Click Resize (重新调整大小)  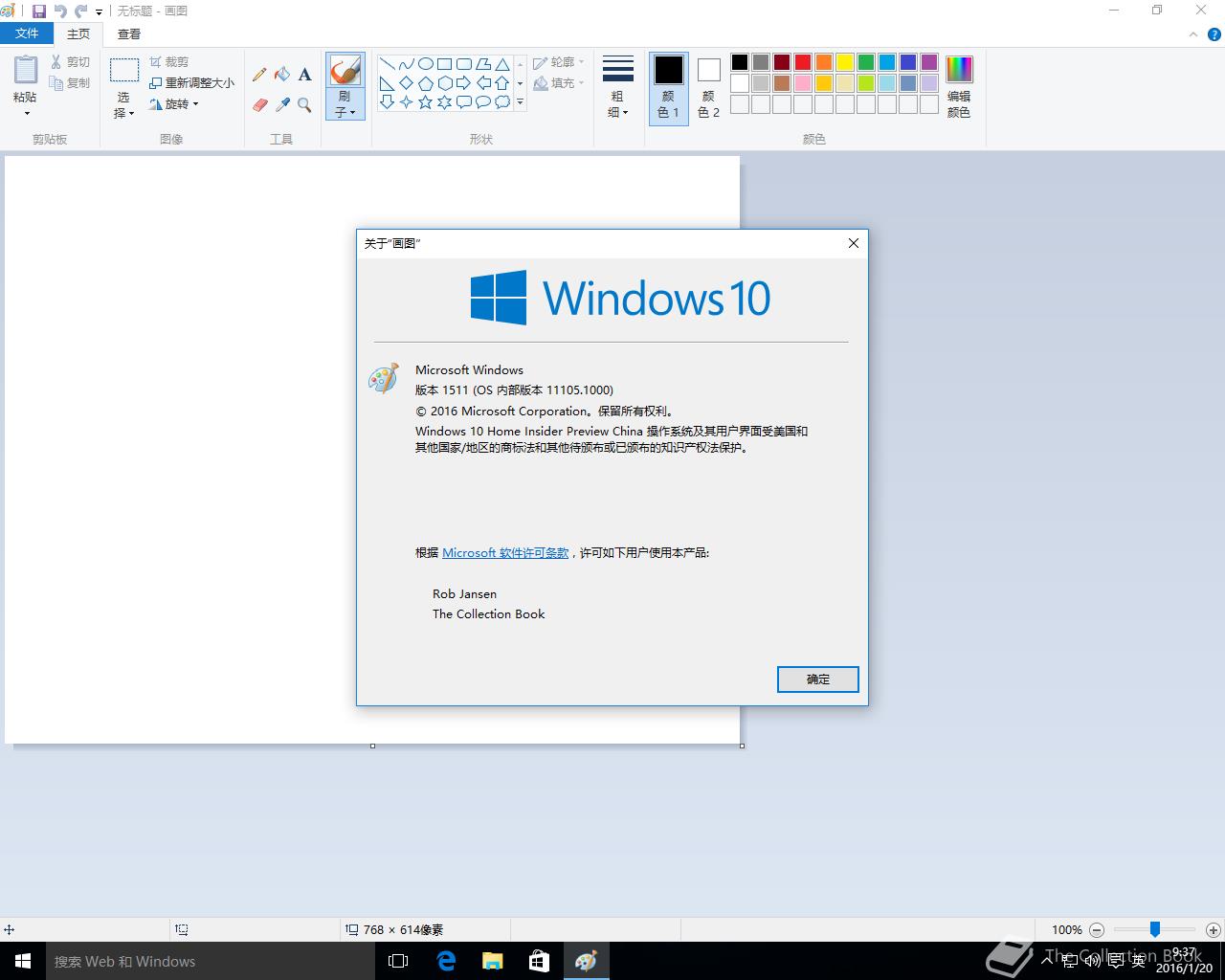pos(191,83)
